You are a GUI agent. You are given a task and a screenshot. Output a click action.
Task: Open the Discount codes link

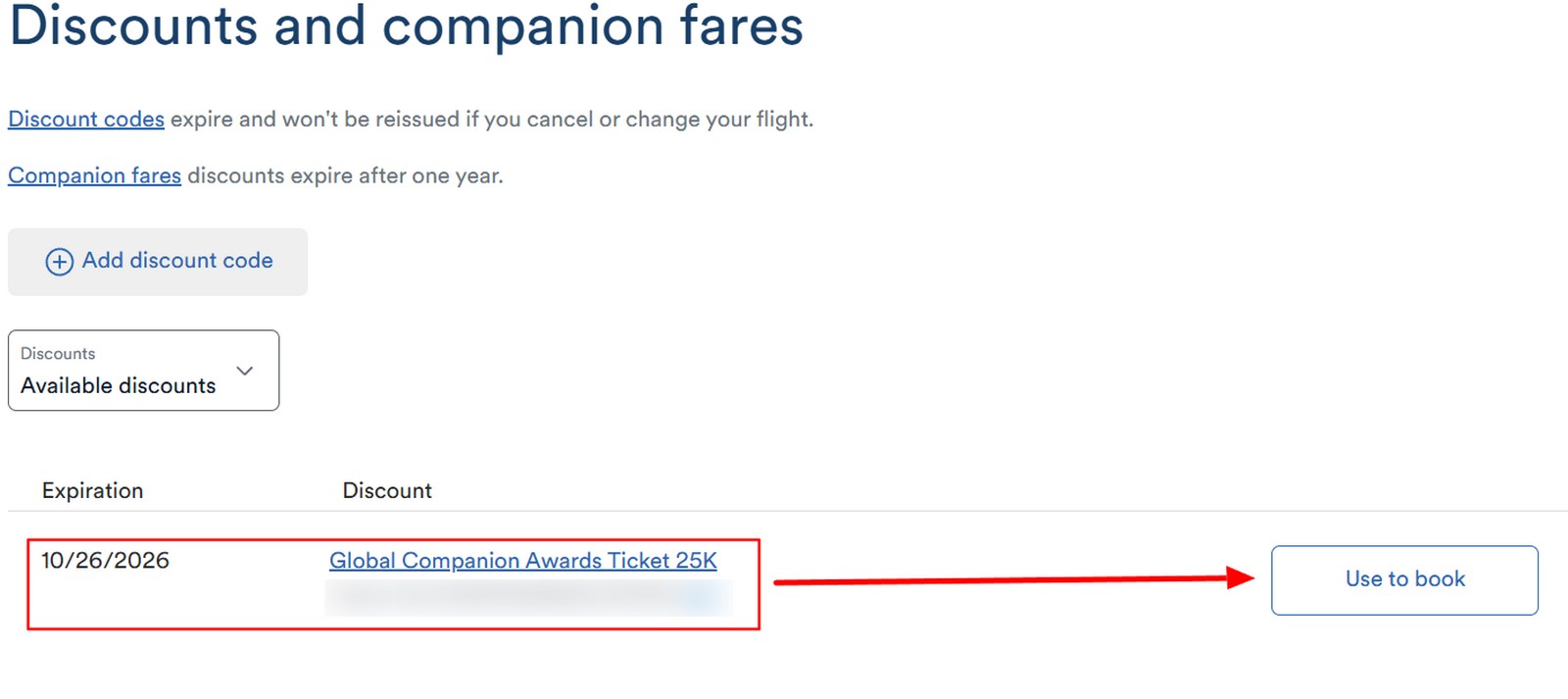(x=86, y=120)
